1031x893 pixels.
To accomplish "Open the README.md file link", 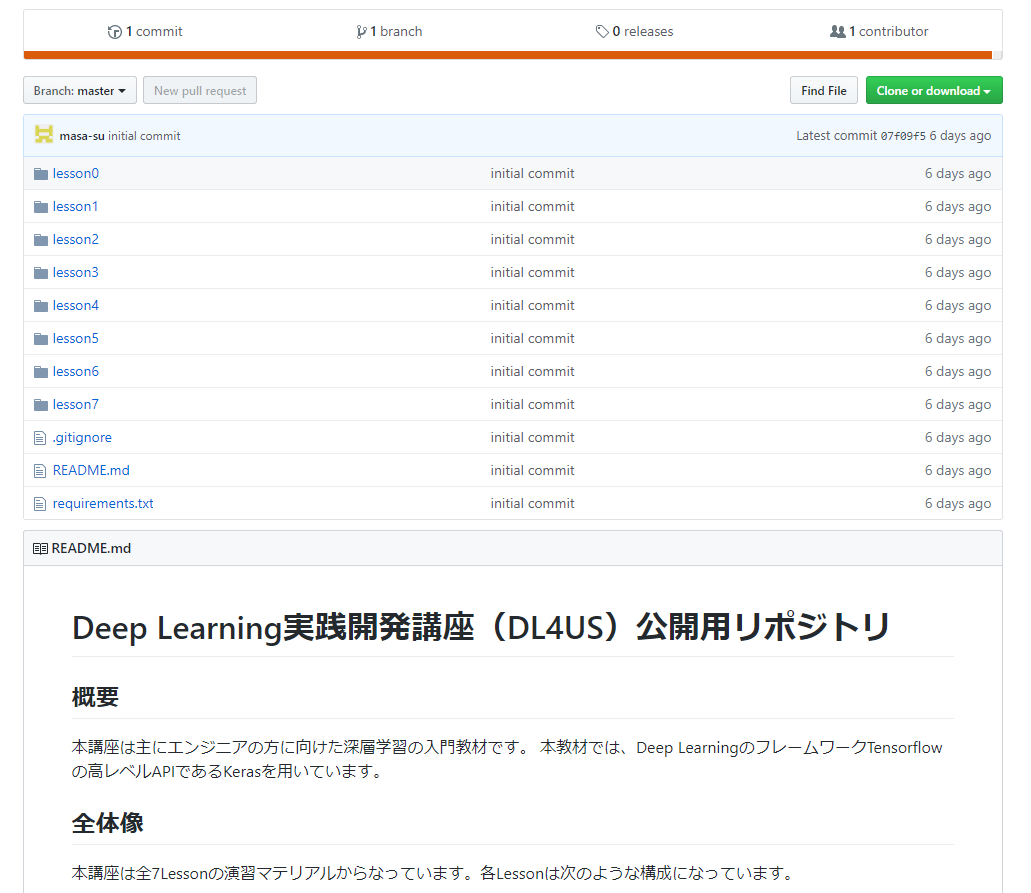I will coord(89,470).
